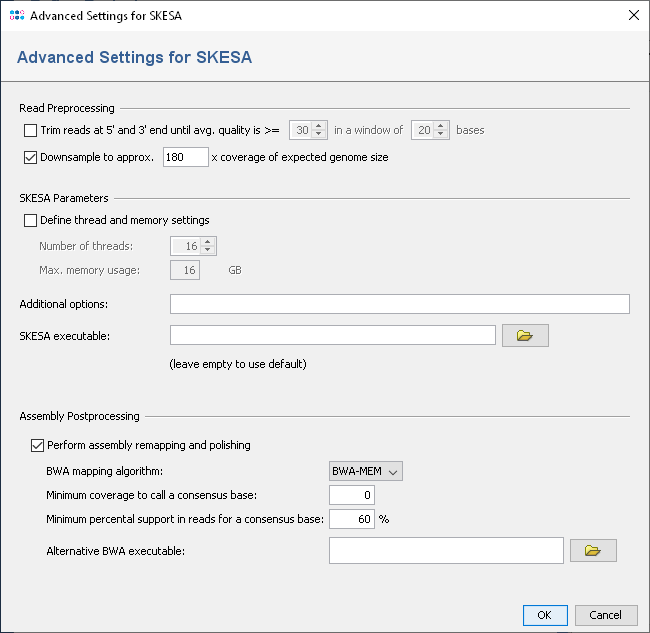
Task: Decrease window bases spinner value
Action: point(442,135)
